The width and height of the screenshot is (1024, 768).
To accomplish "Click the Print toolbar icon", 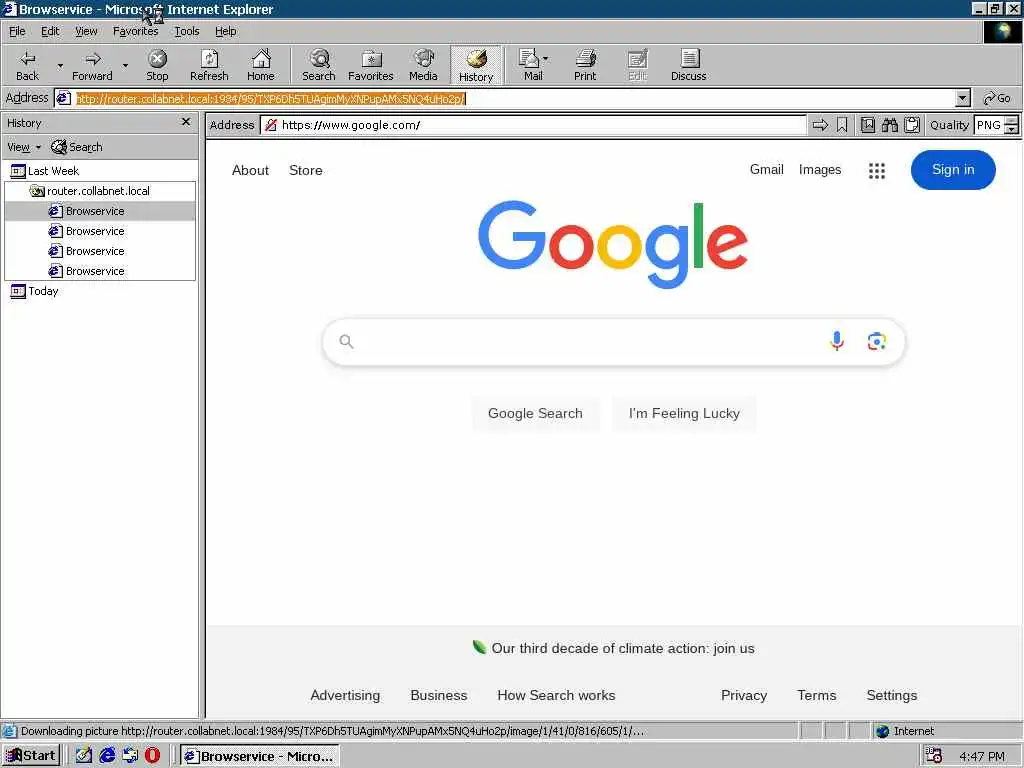I will click(585, 65).
